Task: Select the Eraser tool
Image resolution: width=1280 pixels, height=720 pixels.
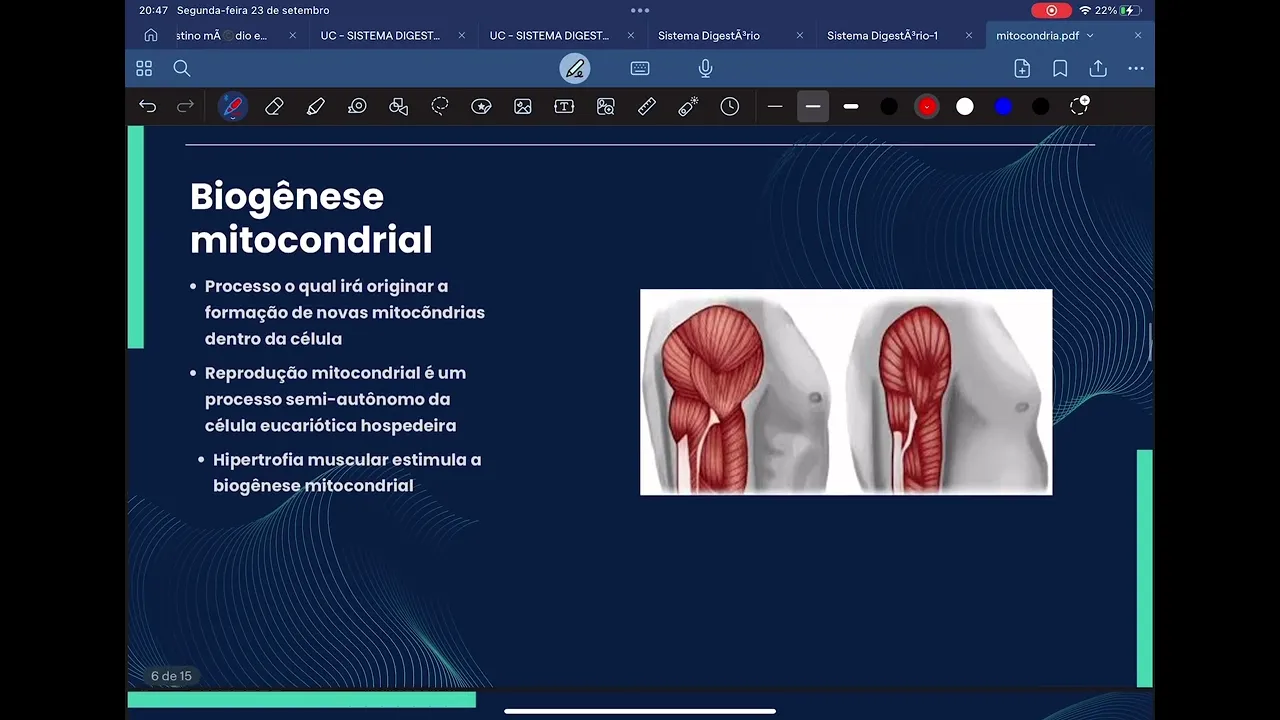Action: pyautogui.click(x=274, y=106)
